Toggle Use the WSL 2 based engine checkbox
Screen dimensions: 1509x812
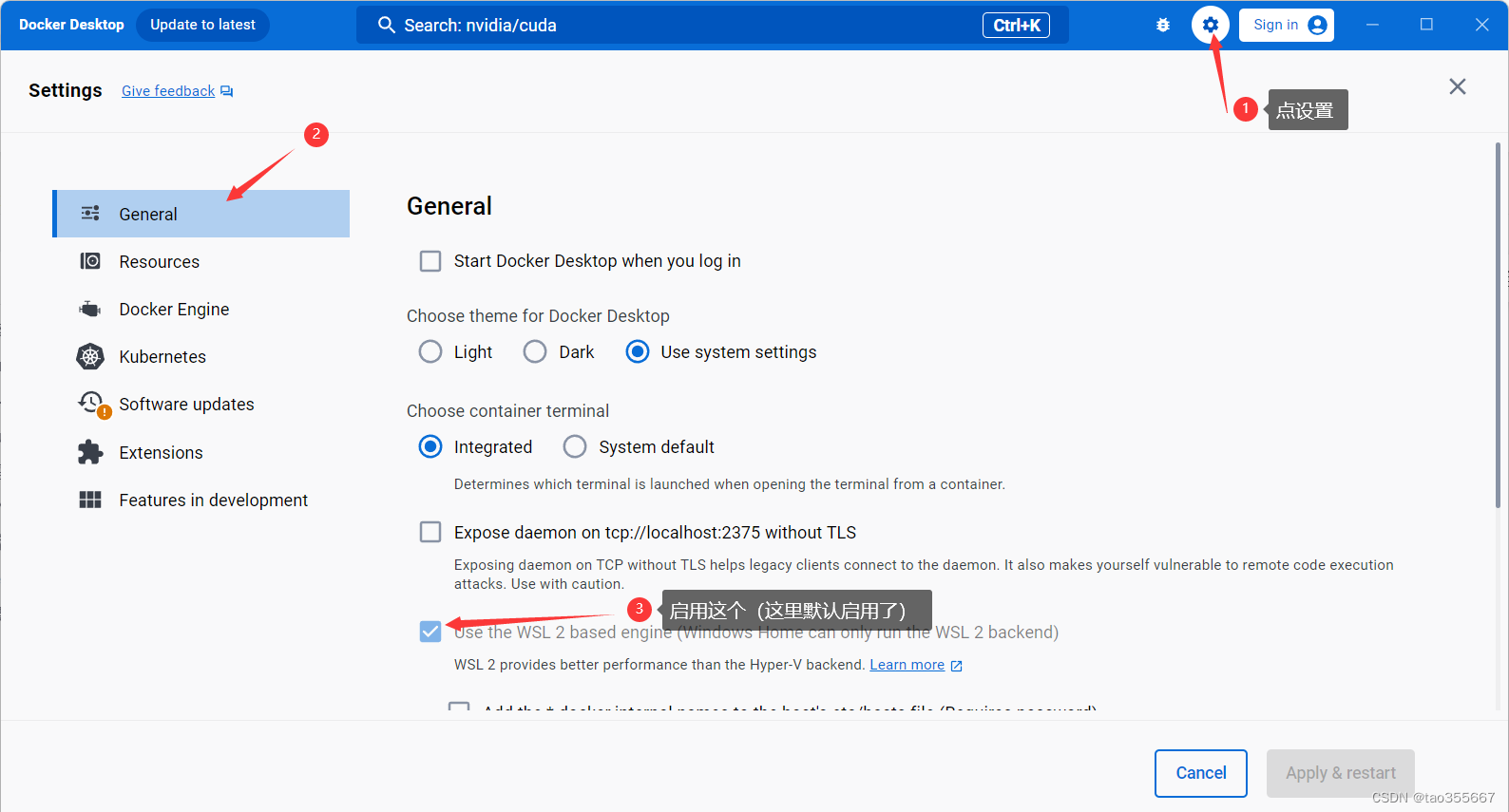tap(430, 632)
